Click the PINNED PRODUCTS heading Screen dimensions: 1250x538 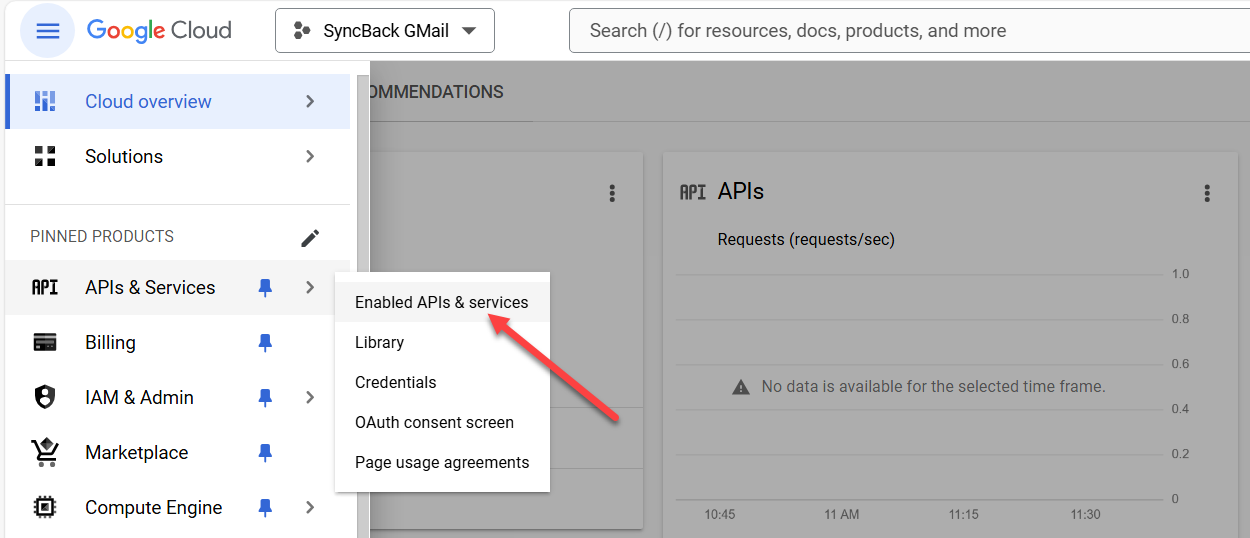102,237
